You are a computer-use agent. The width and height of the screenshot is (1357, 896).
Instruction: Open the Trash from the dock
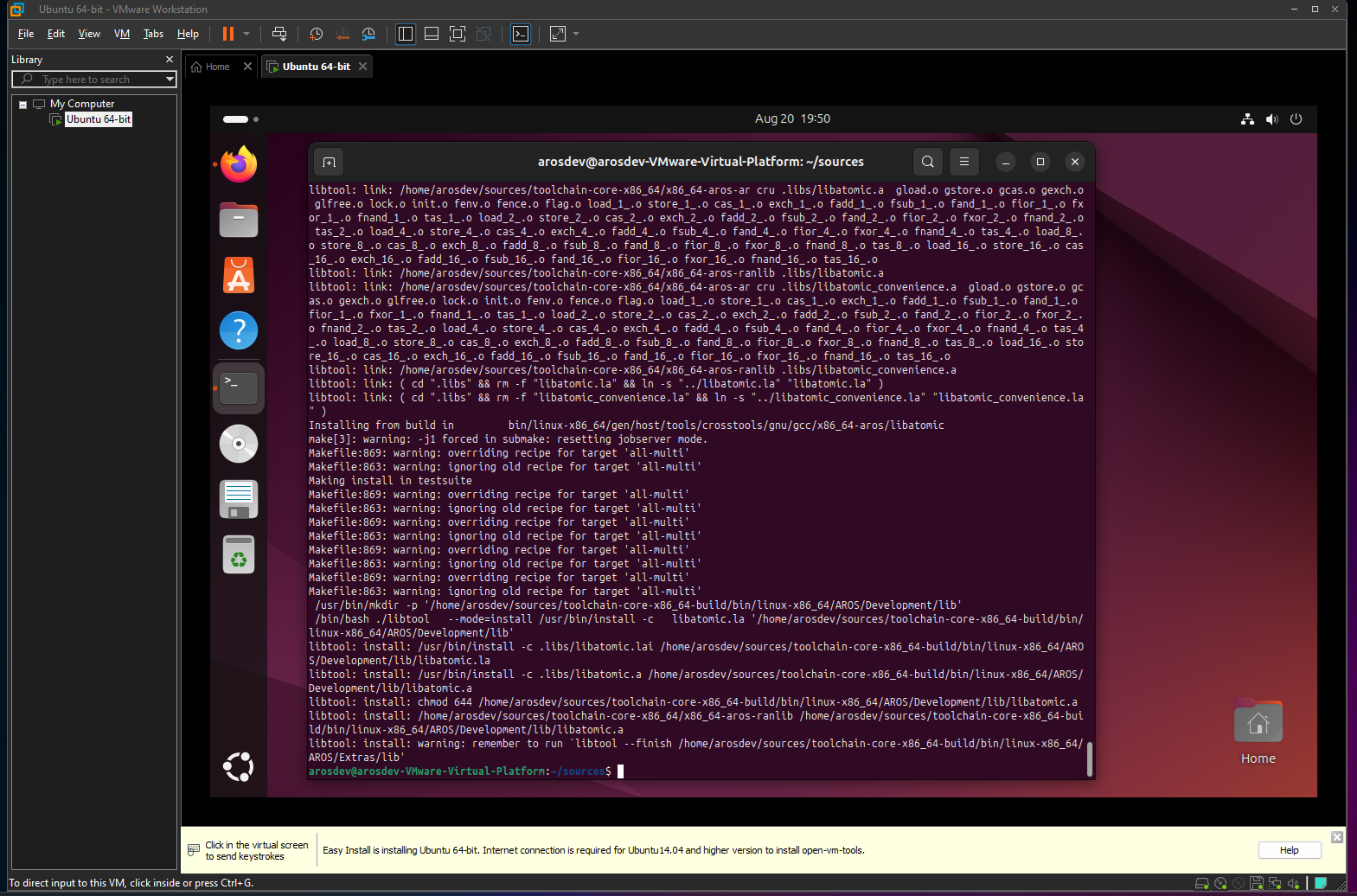[239, 554]
